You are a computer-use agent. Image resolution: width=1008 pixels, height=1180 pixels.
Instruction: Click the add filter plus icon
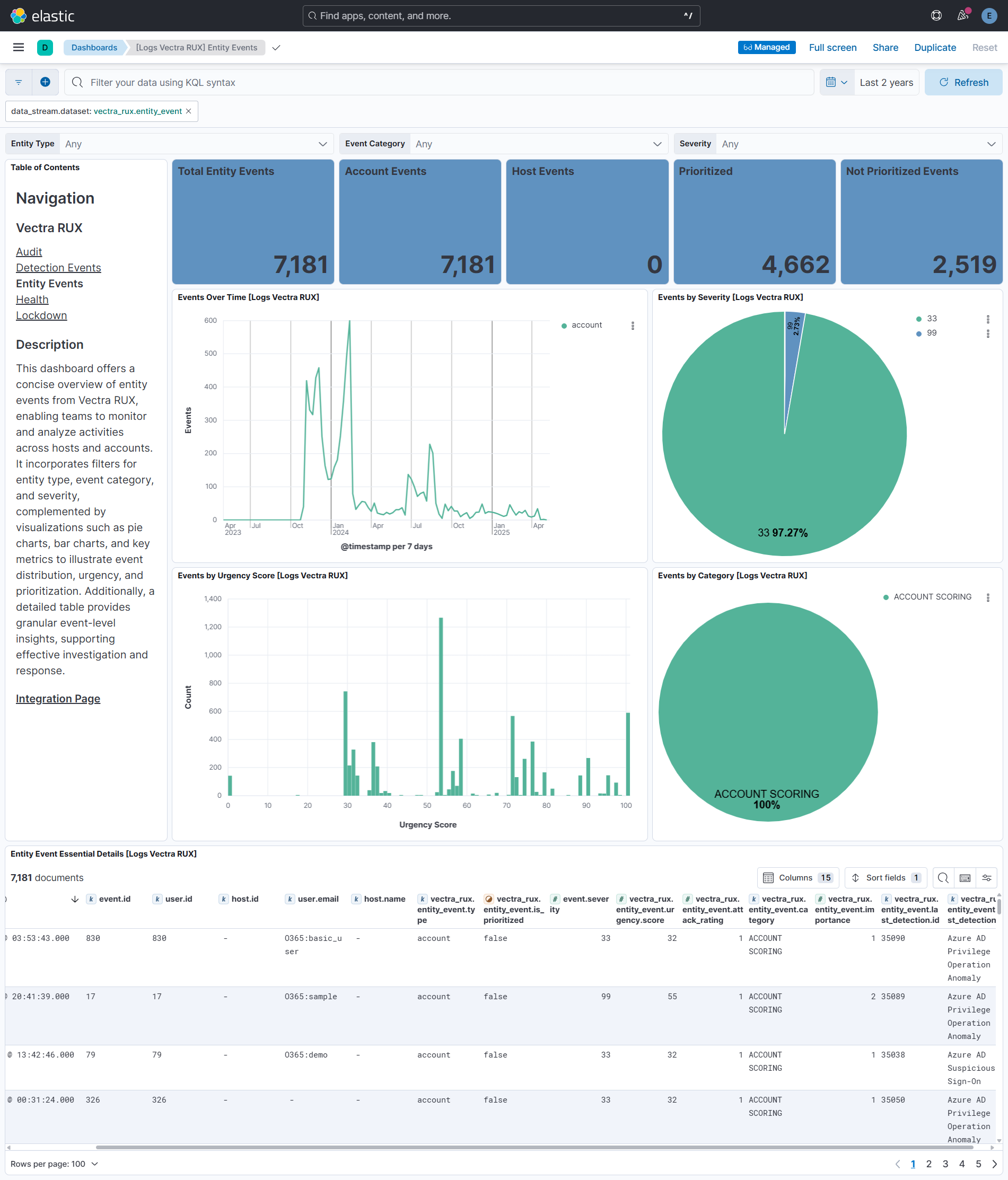point(45,83)
